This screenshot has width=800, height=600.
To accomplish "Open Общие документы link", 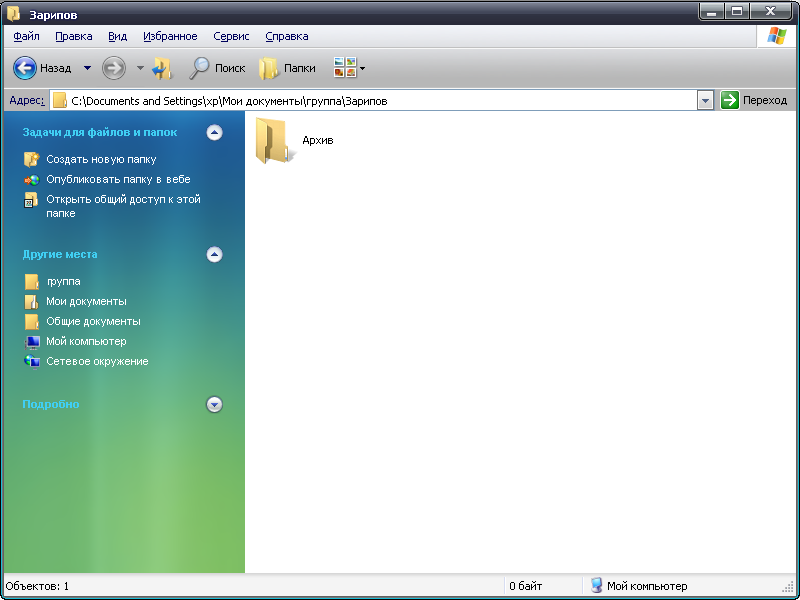I will [93, 321].
